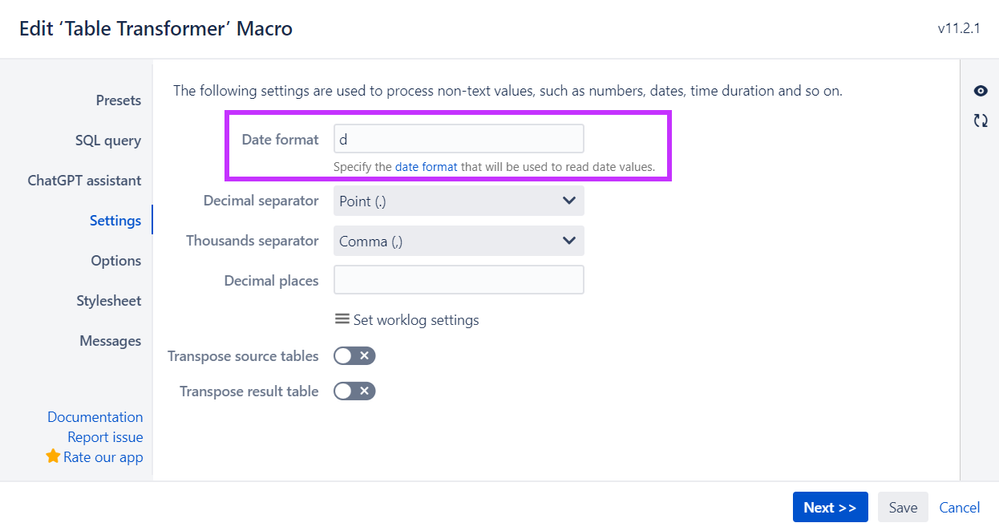
Task: Click the eye preview icon
Action: pyautogui.click(x=981, y=91)
